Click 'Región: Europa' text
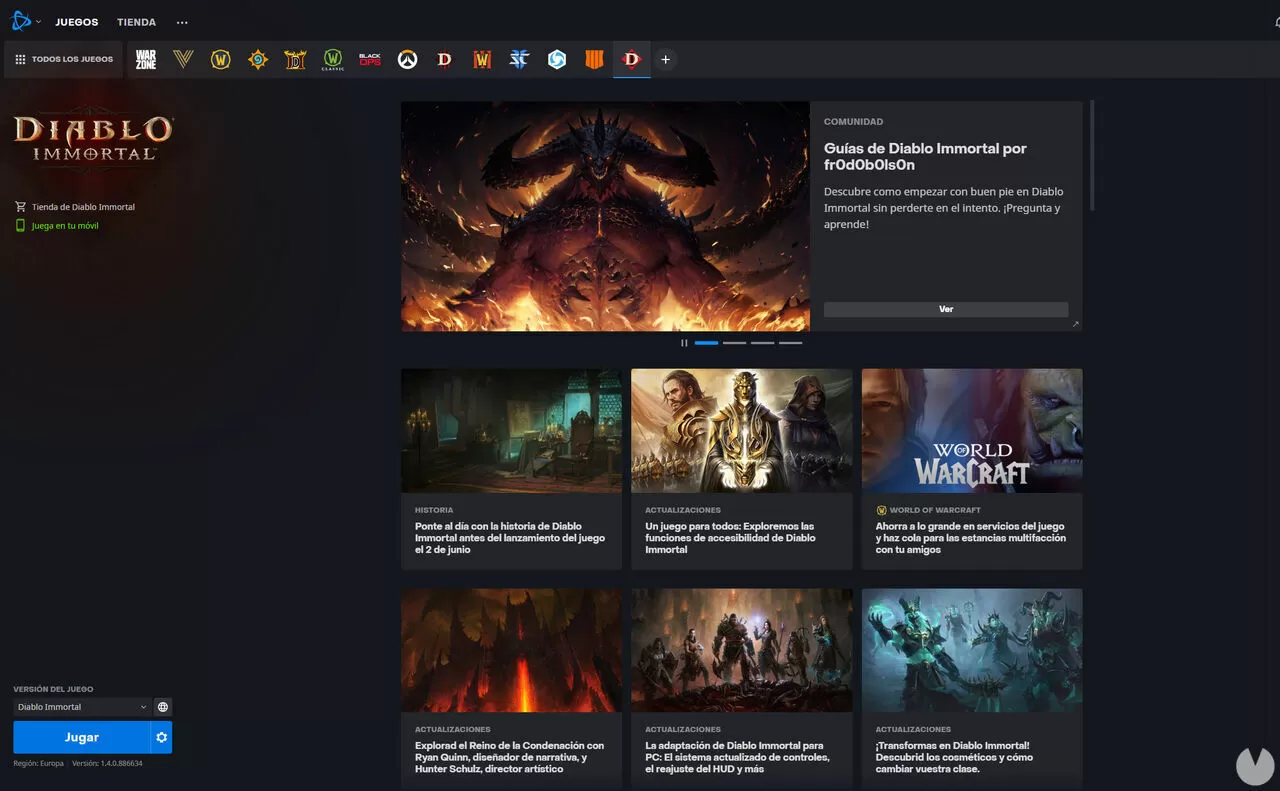The width and height of the screenshot is (1280, 791). click(x=38, y=763)
